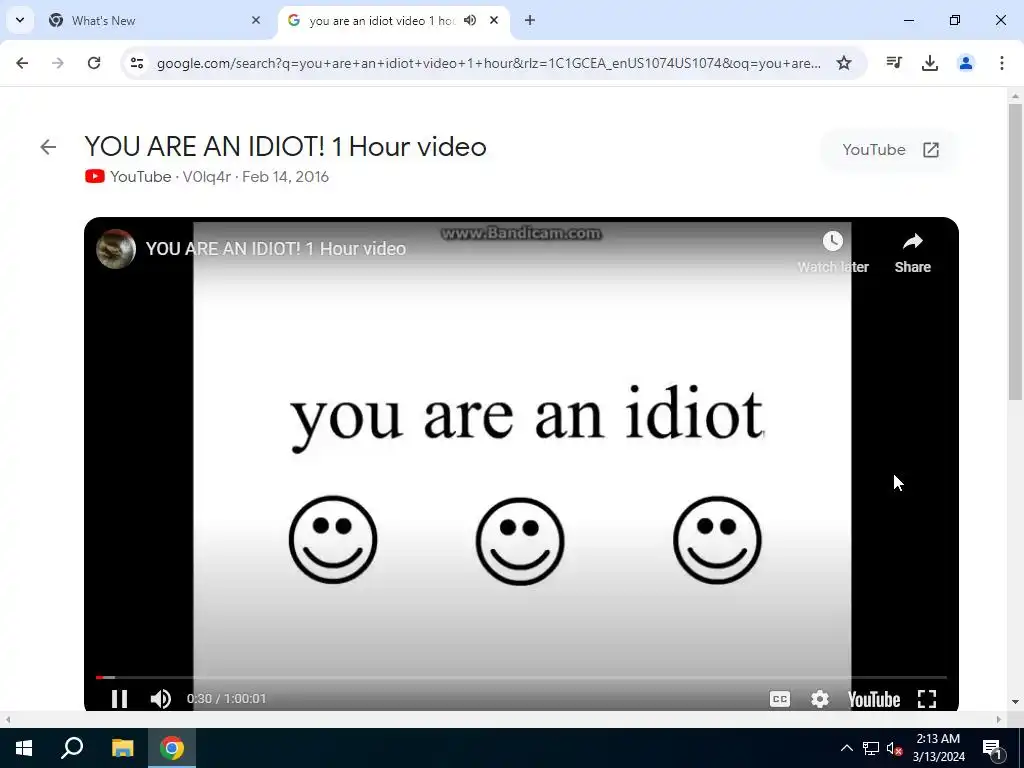
Task: Click the scrollbar up arrow
Action: coord(1015,97)
